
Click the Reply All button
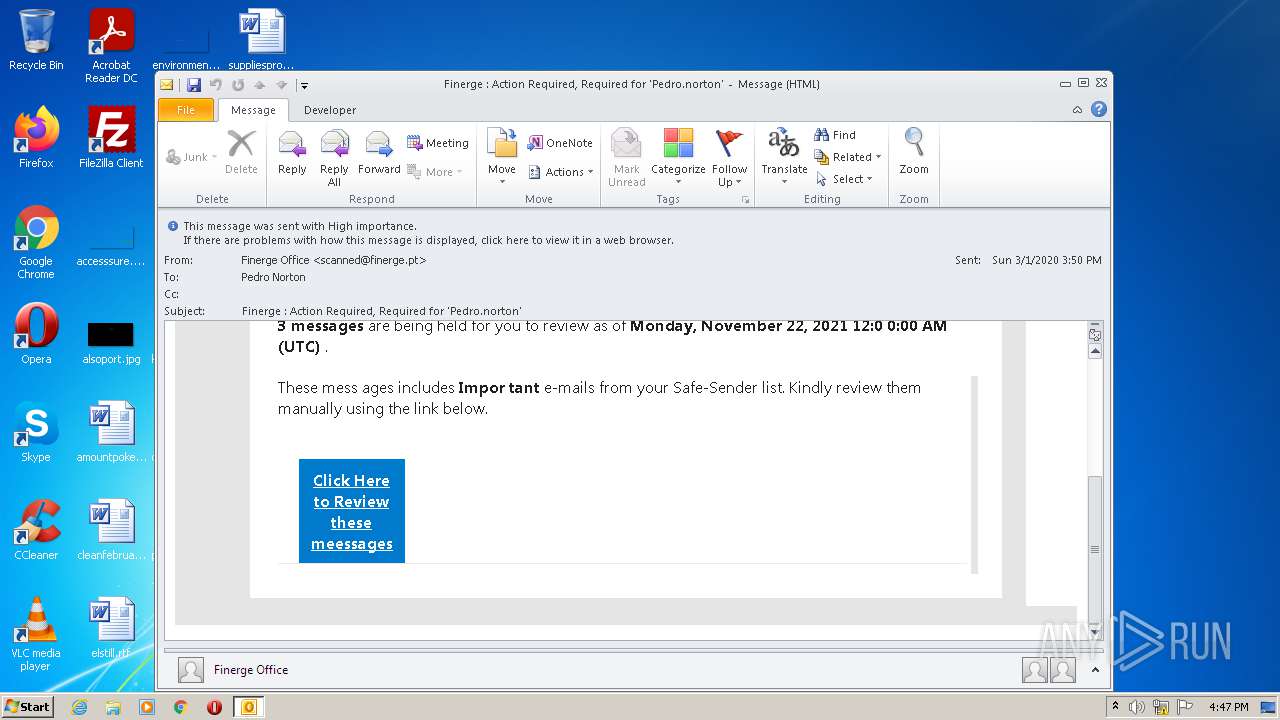click(x=334, y=158)
